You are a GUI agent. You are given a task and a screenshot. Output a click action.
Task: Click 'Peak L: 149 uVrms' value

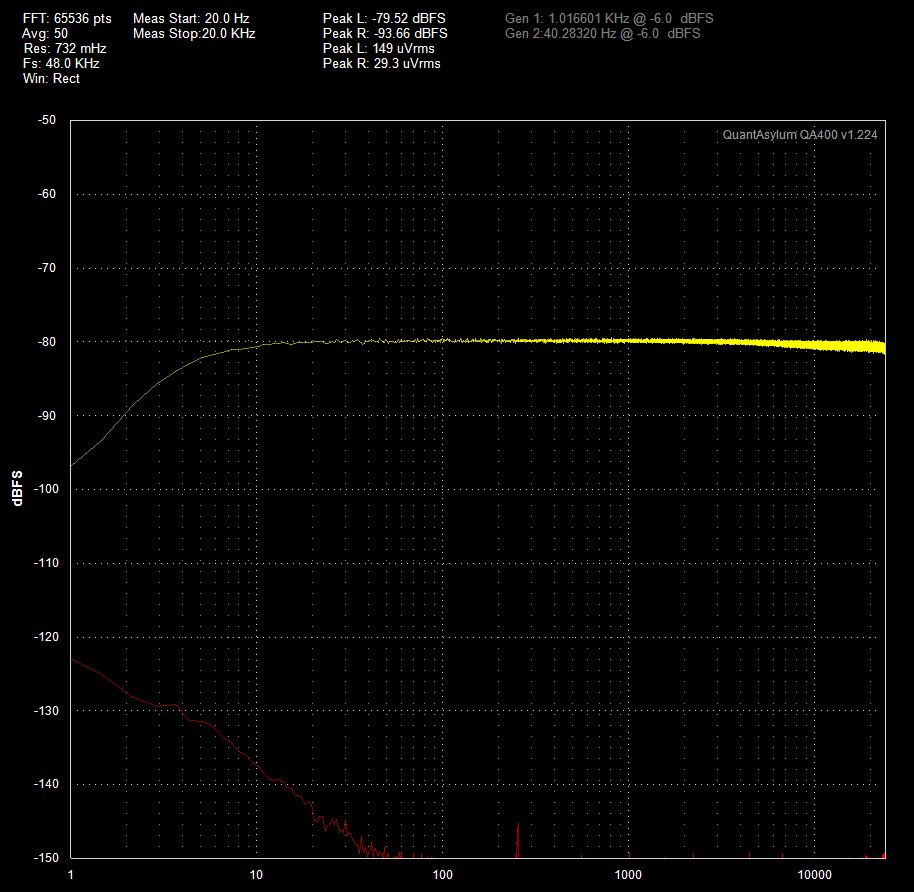coord(379,48)
